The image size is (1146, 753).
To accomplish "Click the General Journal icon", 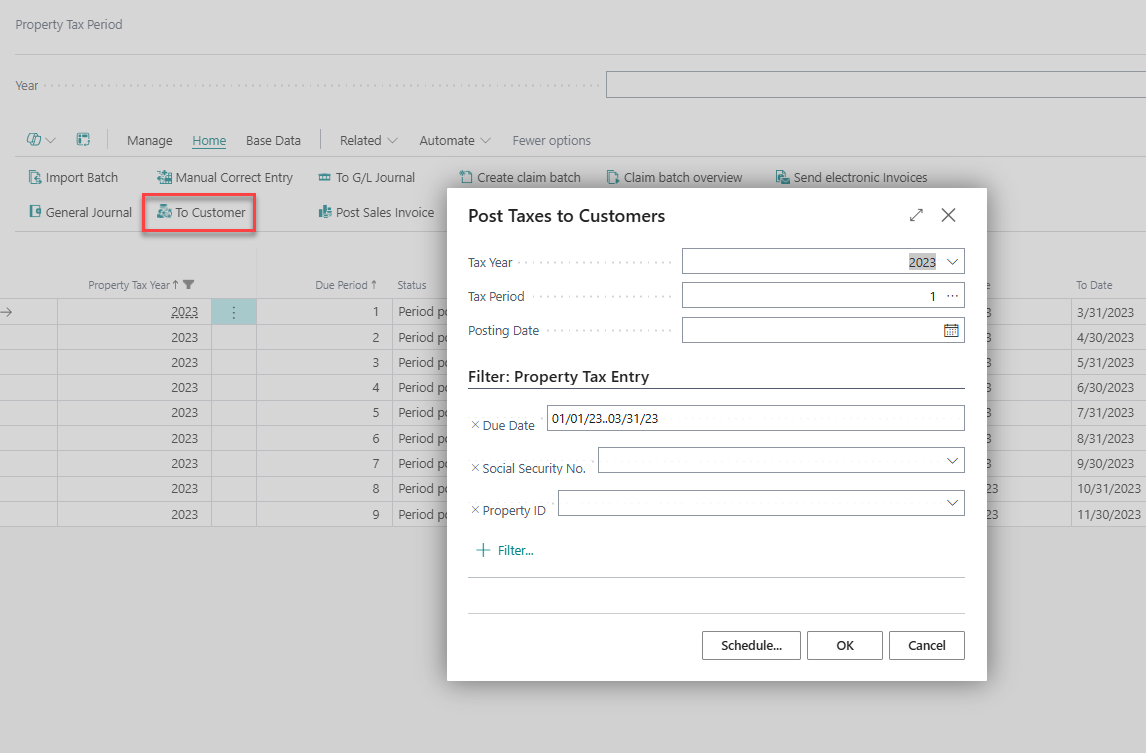I will 34,212.
